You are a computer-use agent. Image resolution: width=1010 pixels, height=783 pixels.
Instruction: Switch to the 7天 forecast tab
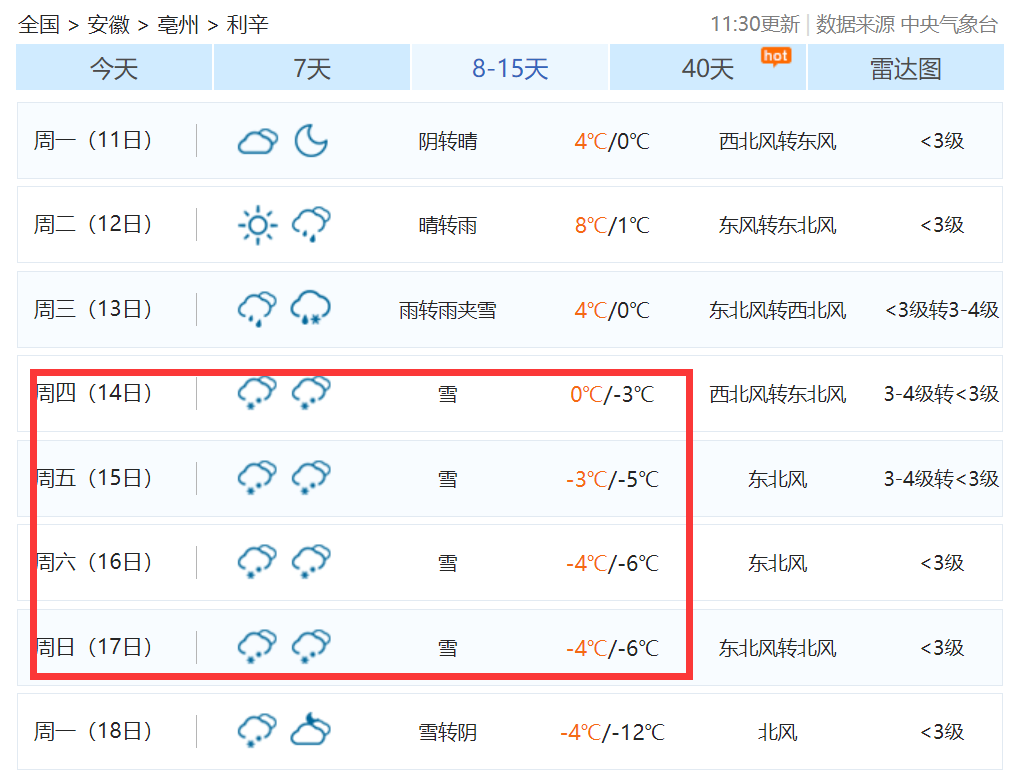[312, 68]
